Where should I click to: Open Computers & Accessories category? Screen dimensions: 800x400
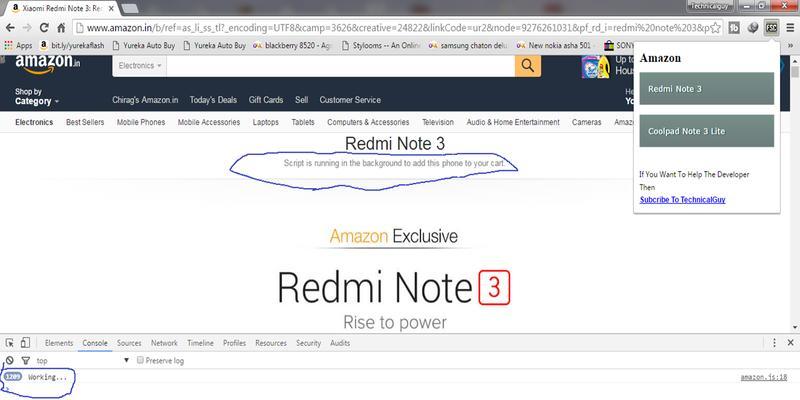(368, 122)
